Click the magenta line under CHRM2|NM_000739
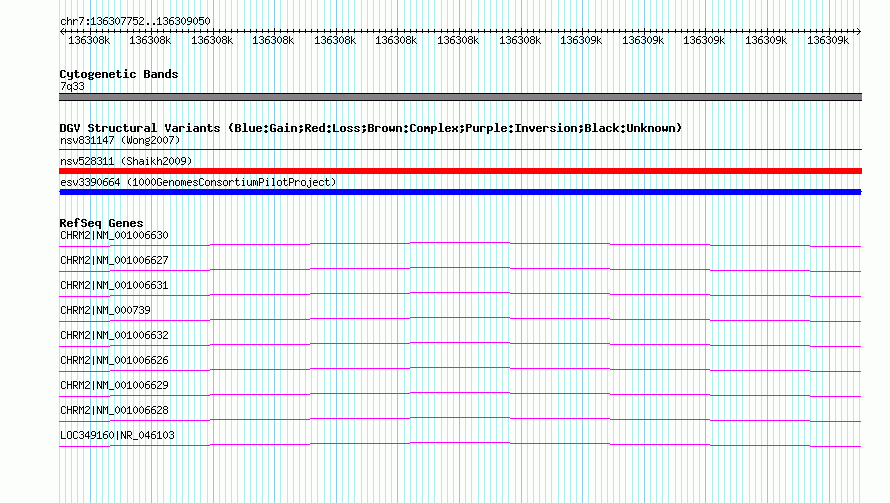Image resolution: width=890 pixels, height=503 pixels. pos(460,319)
